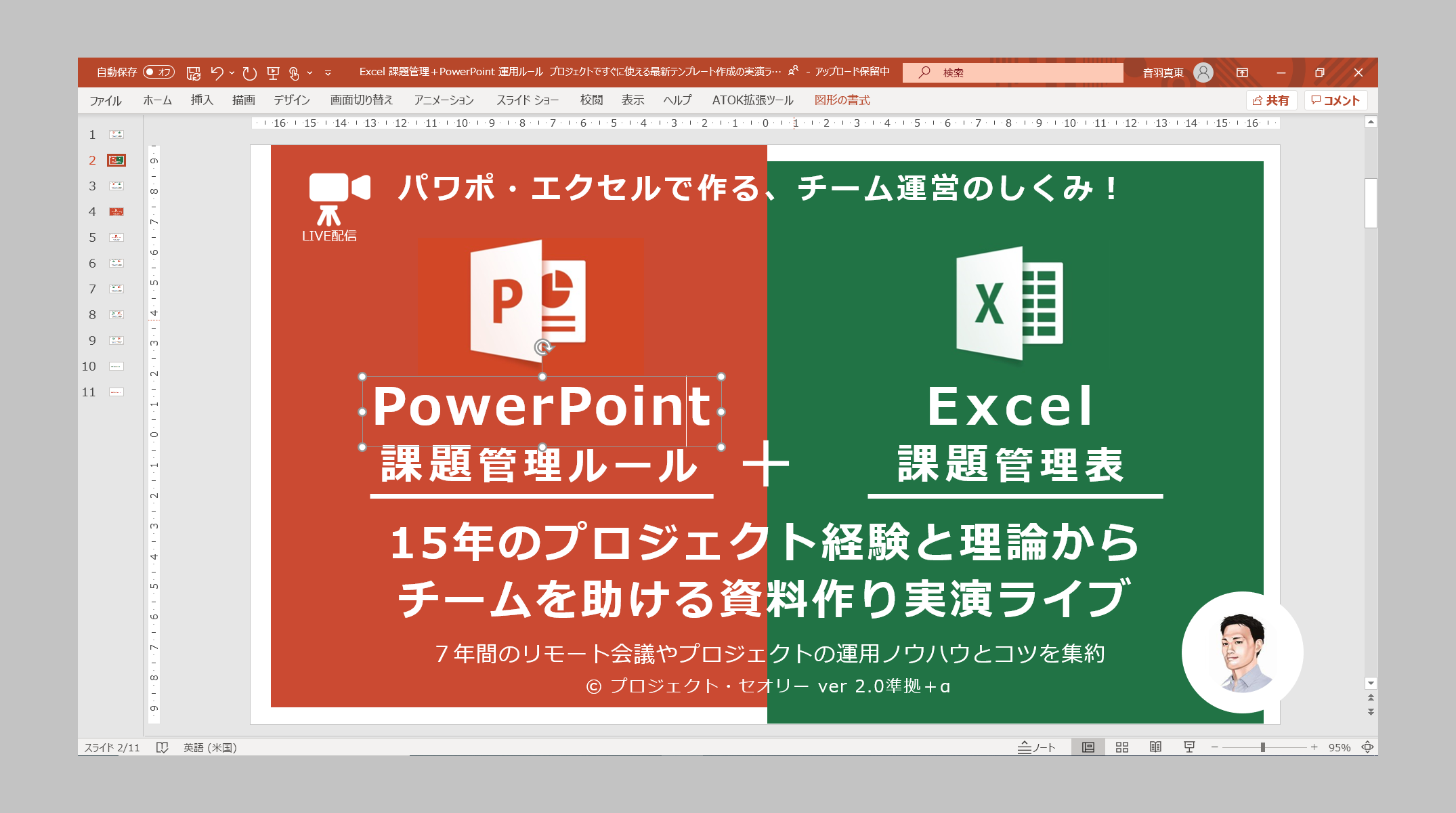Image resolution: width=1456 pixels, height=813 pixels.
Task: Switch to Normal view icon
Action: (1088, 747)
